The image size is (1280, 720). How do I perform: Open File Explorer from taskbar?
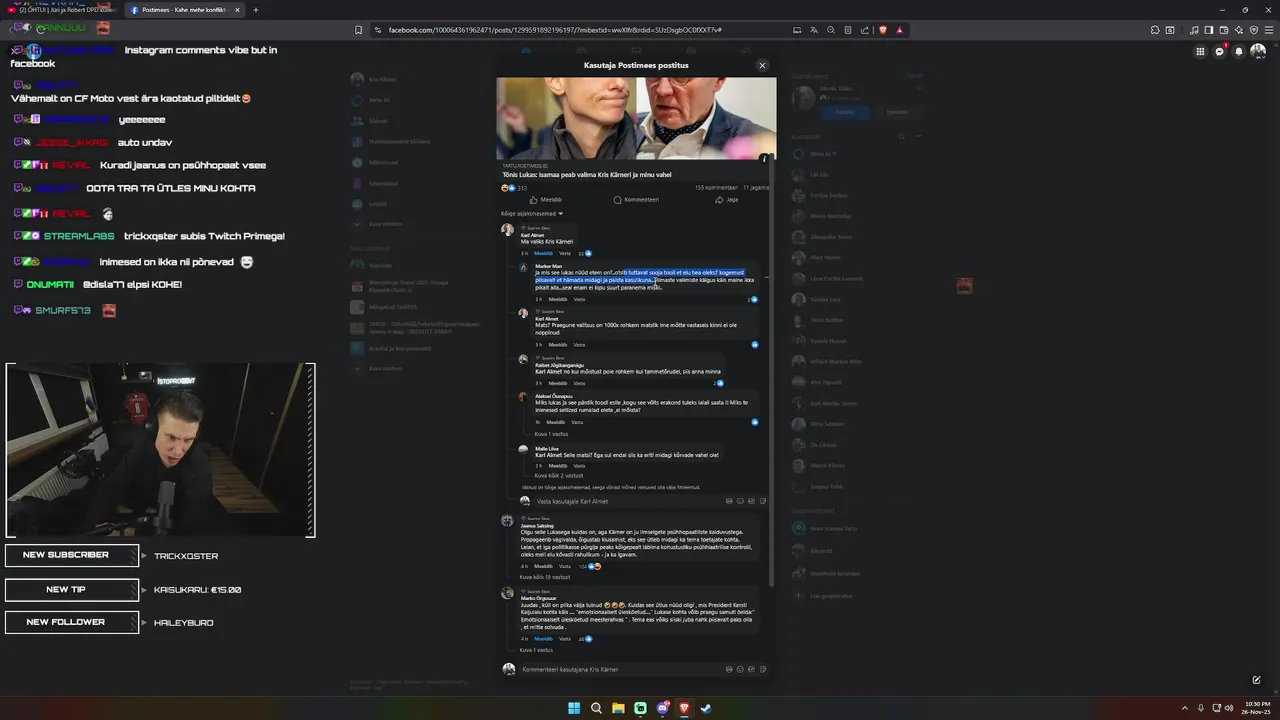tap(618, 708)
